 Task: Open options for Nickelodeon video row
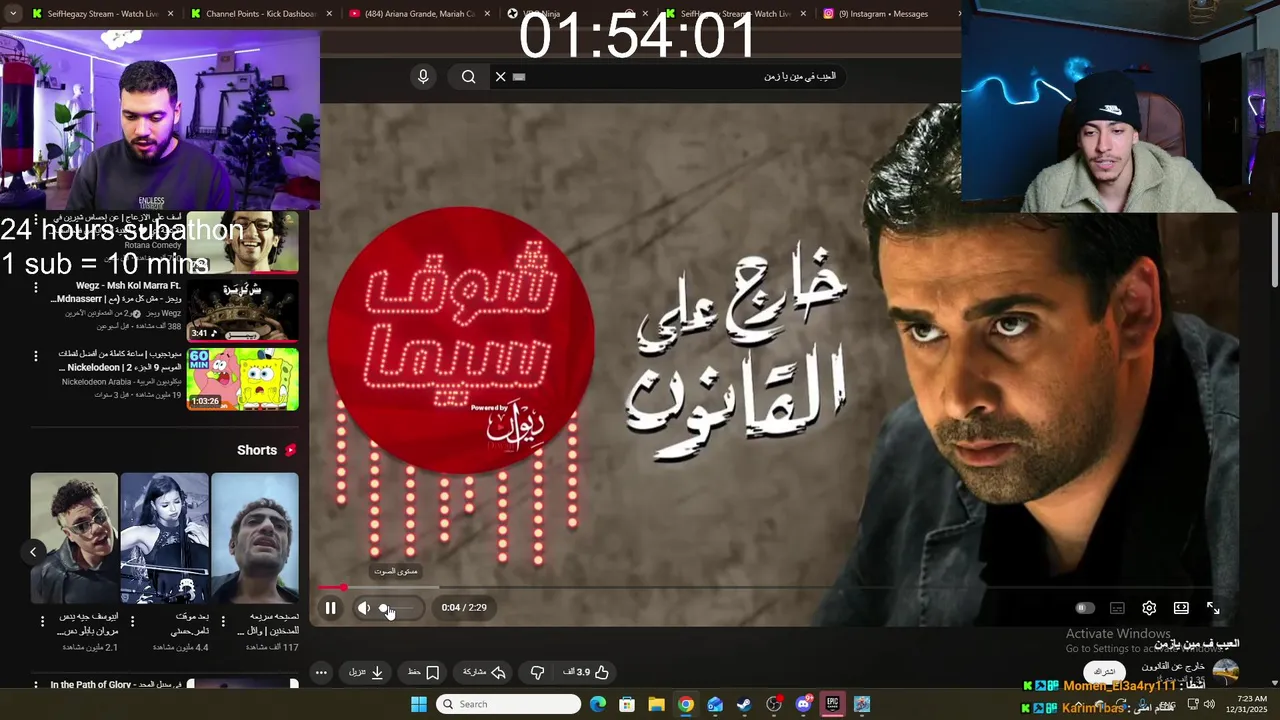[36, 356]
